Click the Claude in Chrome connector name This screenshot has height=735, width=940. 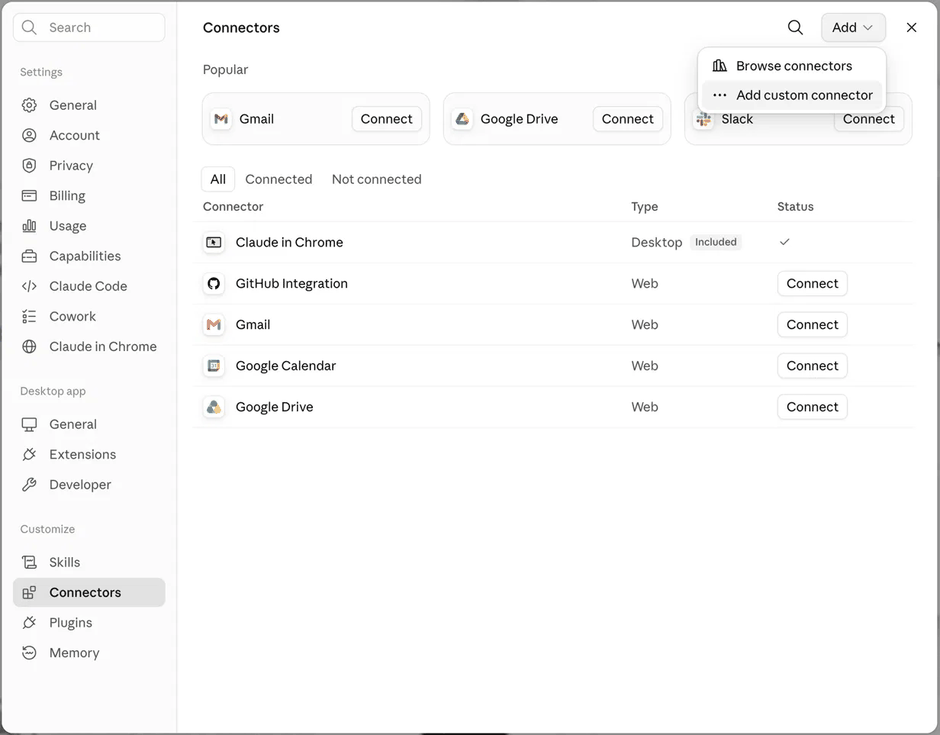290,242
